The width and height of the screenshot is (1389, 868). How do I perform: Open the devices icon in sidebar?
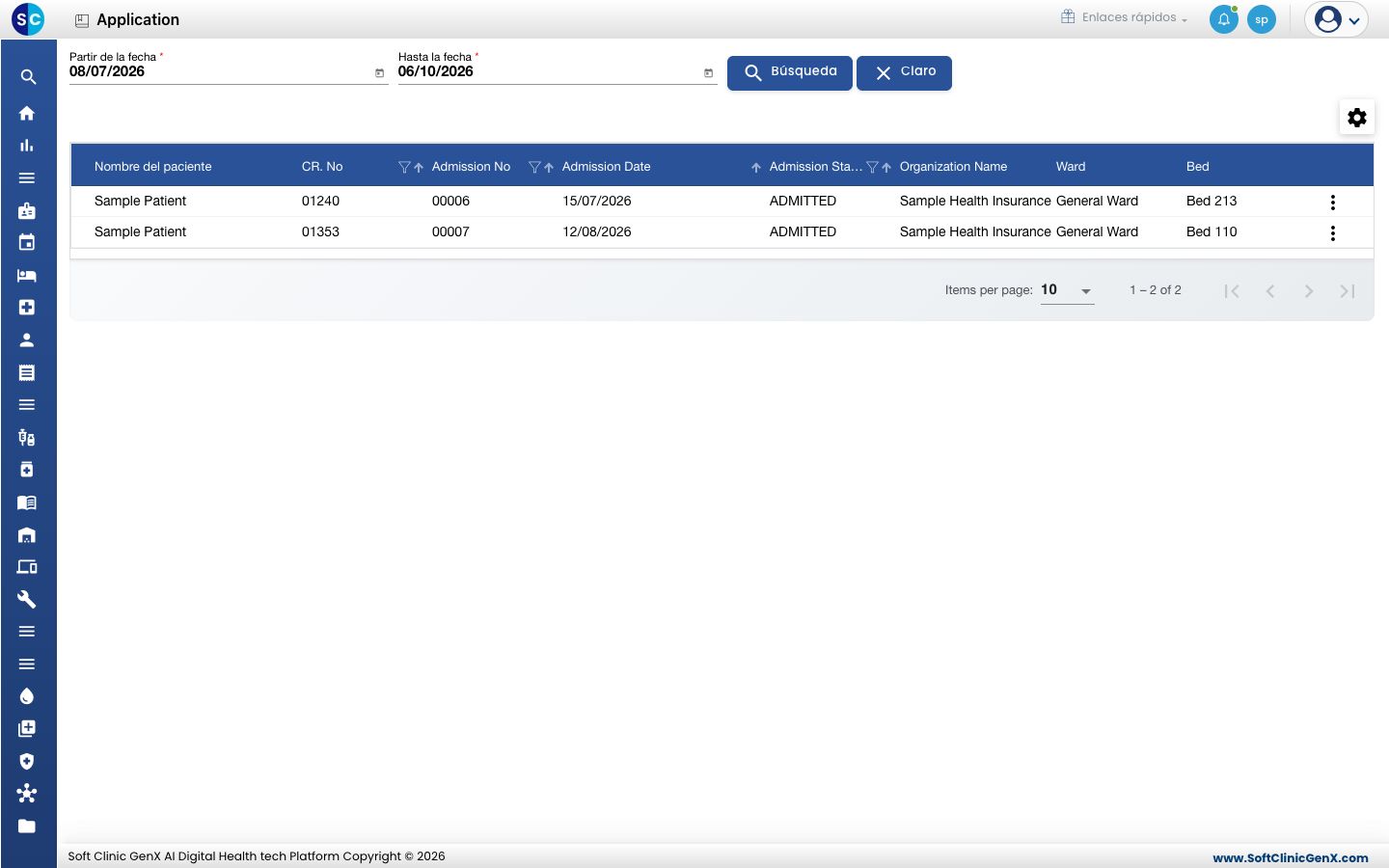[x=27, y=567]
